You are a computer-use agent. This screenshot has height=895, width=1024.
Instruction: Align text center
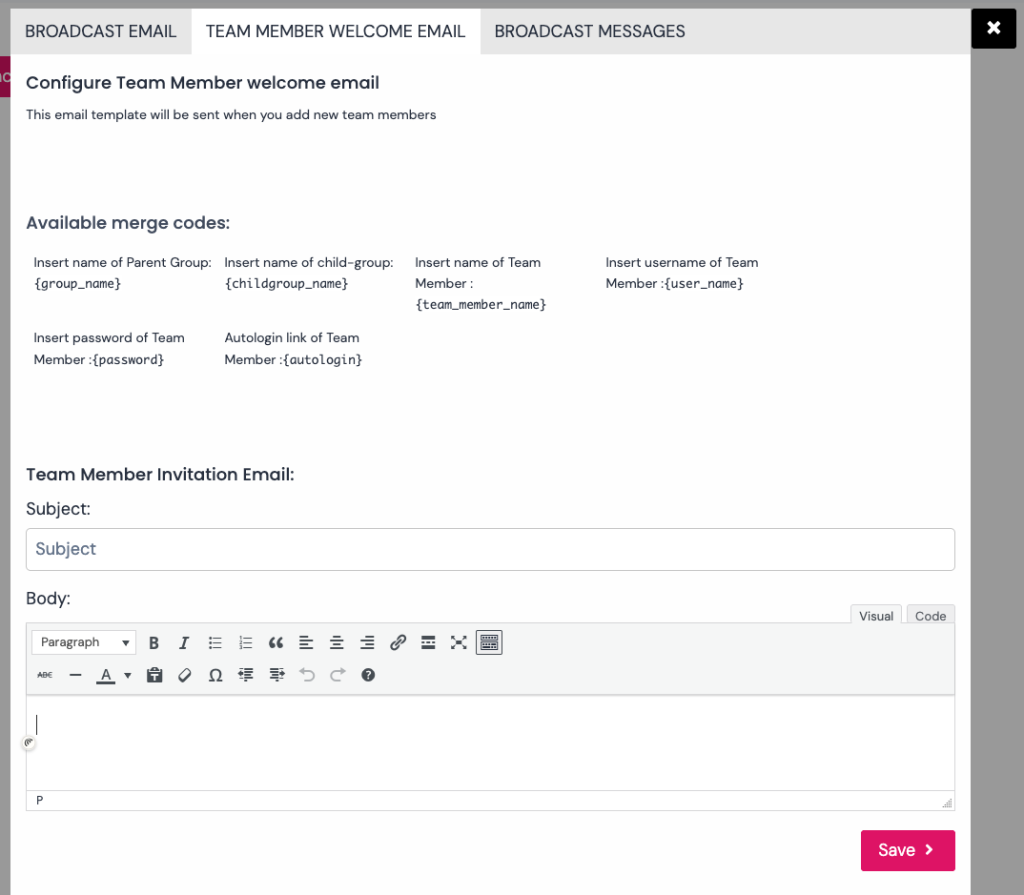[x=337, y=643]
